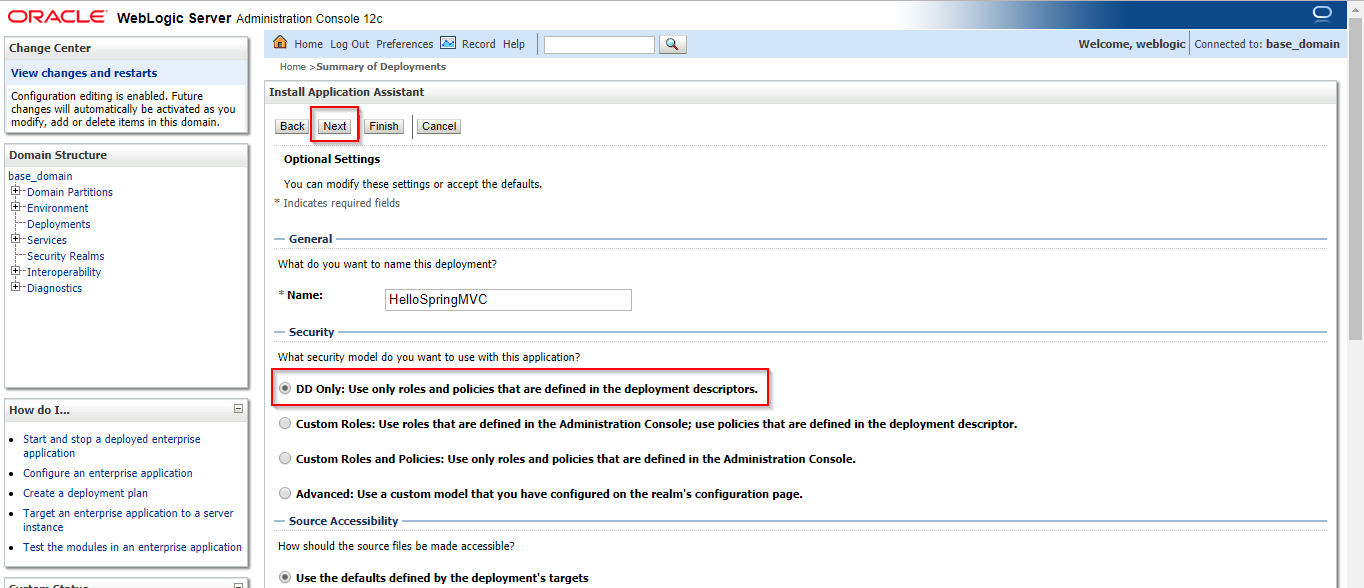This screenshot has width=1364, height=588.
Task: Open Create a deployment plan help link
Action: click(x=85, y=492)
